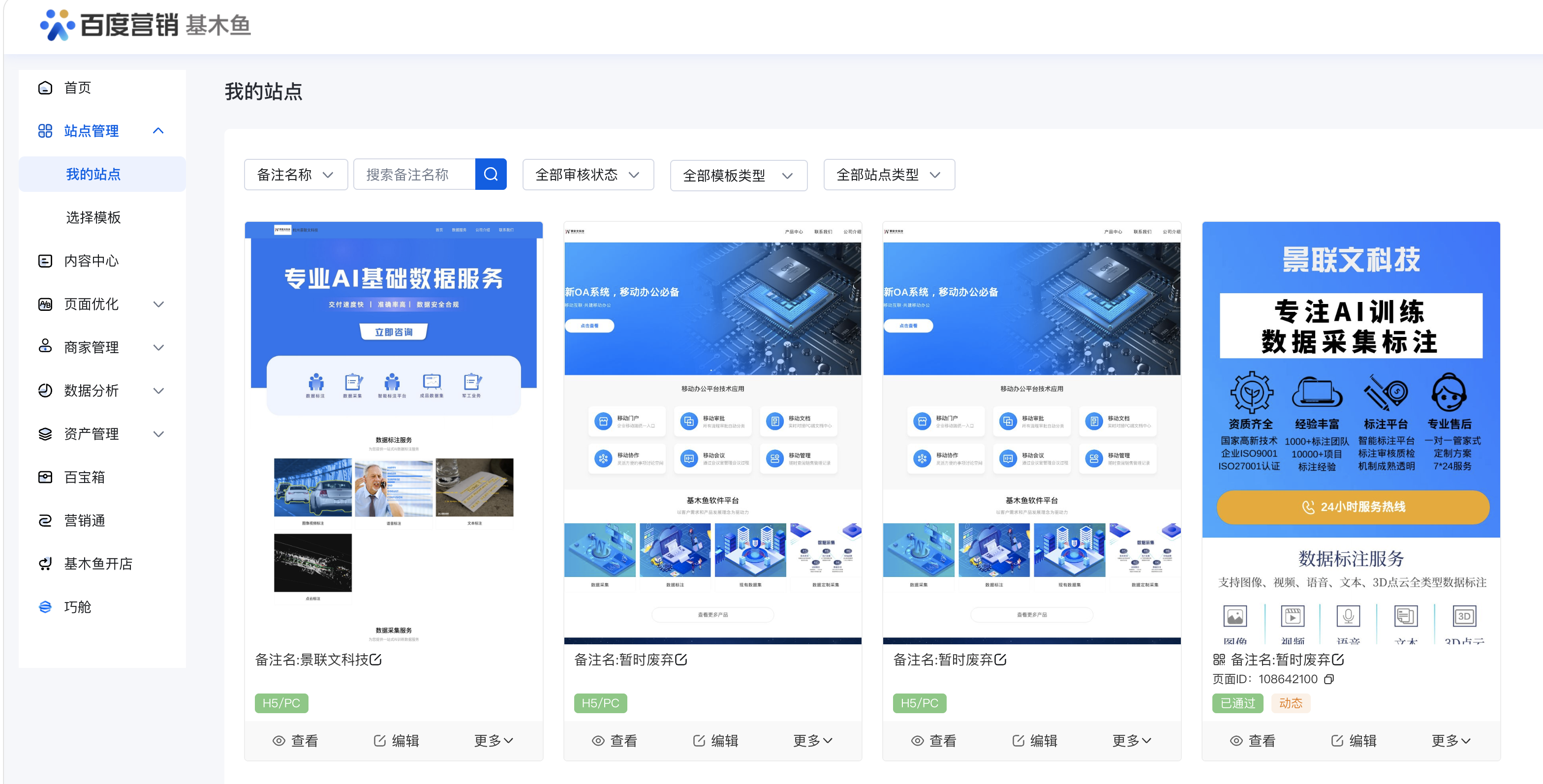Image resolution: width=1543 pixels, height=784 pixels.
Task: Click the blue search magnifier button
Action: (x=491, y=174)
